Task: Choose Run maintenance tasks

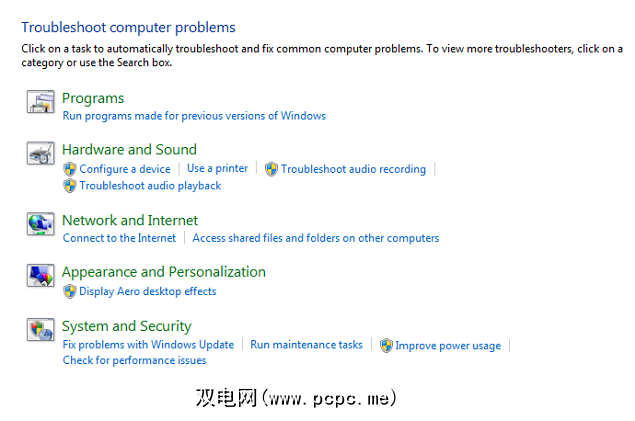Action: pos(306,345)
